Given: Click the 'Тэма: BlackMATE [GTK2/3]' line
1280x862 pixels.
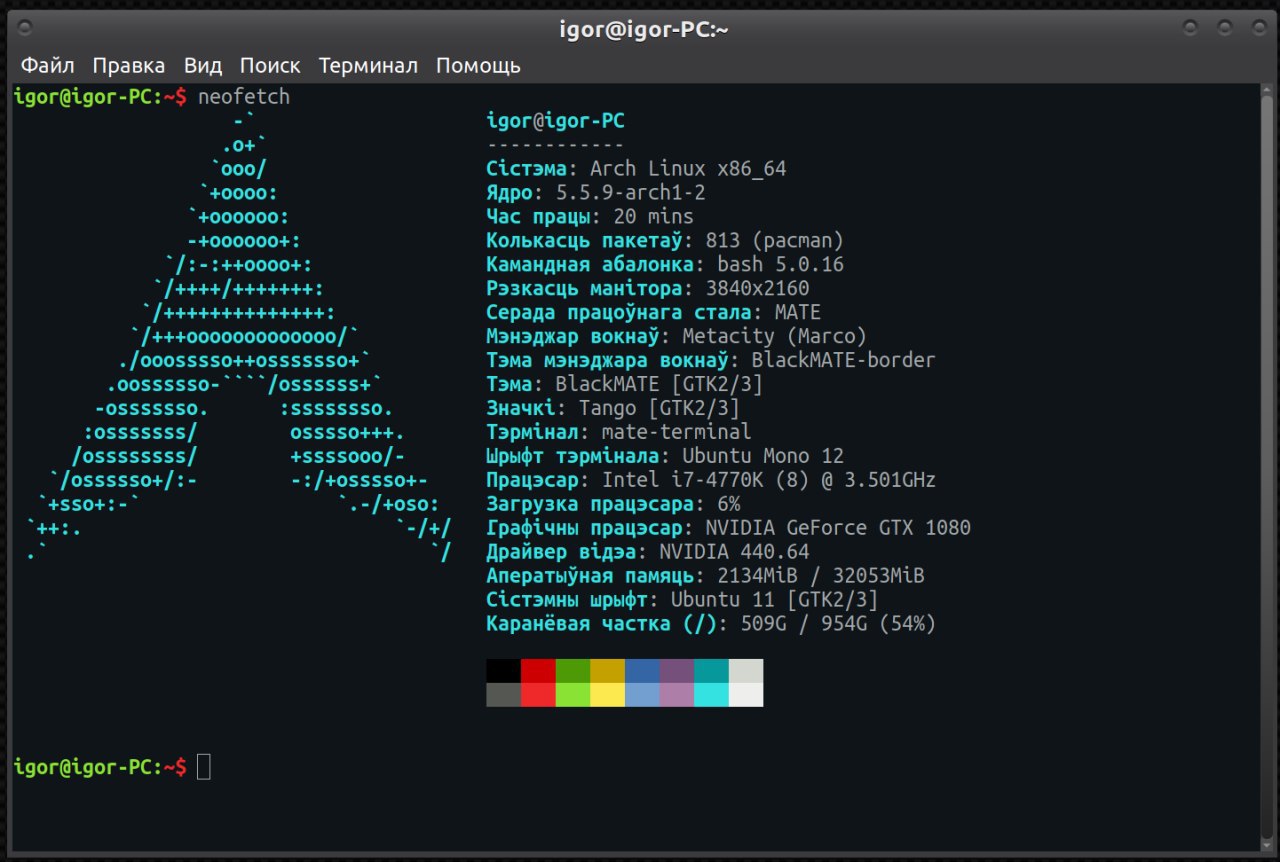Looking at the screenshot, I should click(625, 385).
